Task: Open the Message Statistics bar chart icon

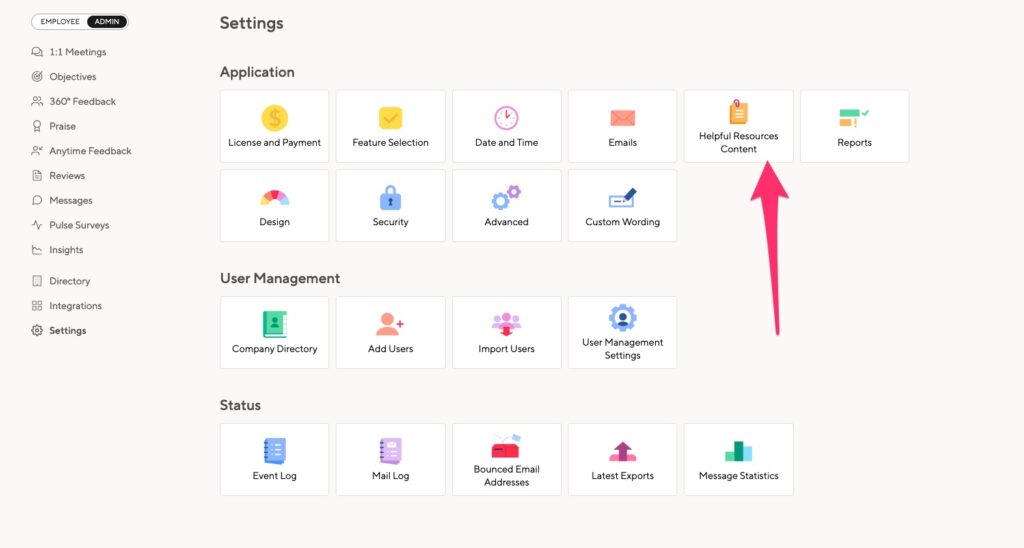Action: pyautogui.click(x=738, y=451)
